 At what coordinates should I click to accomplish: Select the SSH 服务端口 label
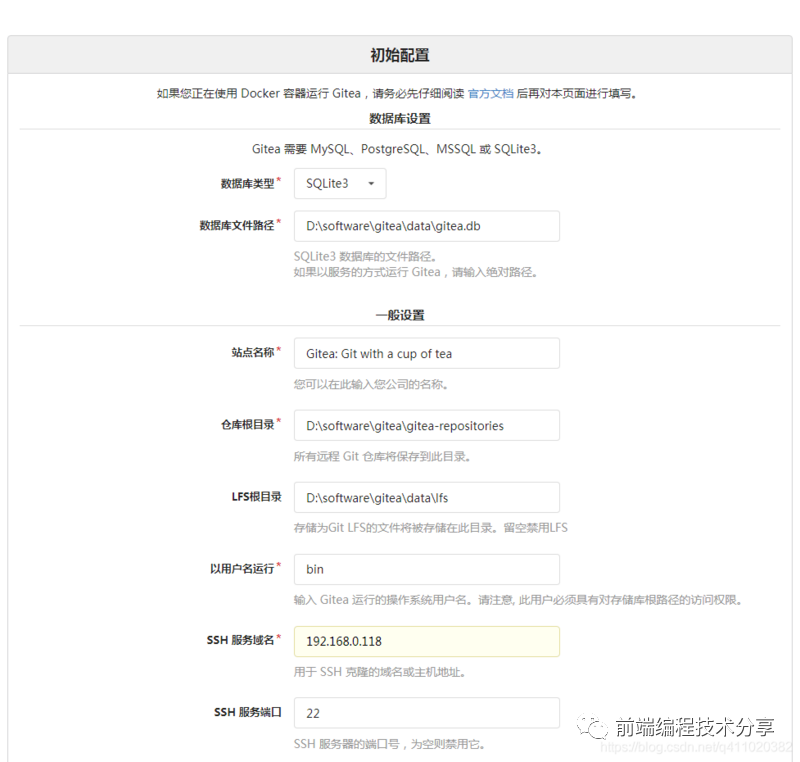pos(247,712)
